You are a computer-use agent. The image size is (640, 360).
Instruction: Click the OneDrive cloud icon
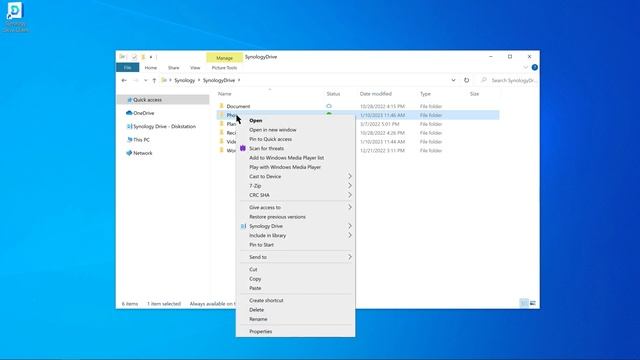click(129, 113)
